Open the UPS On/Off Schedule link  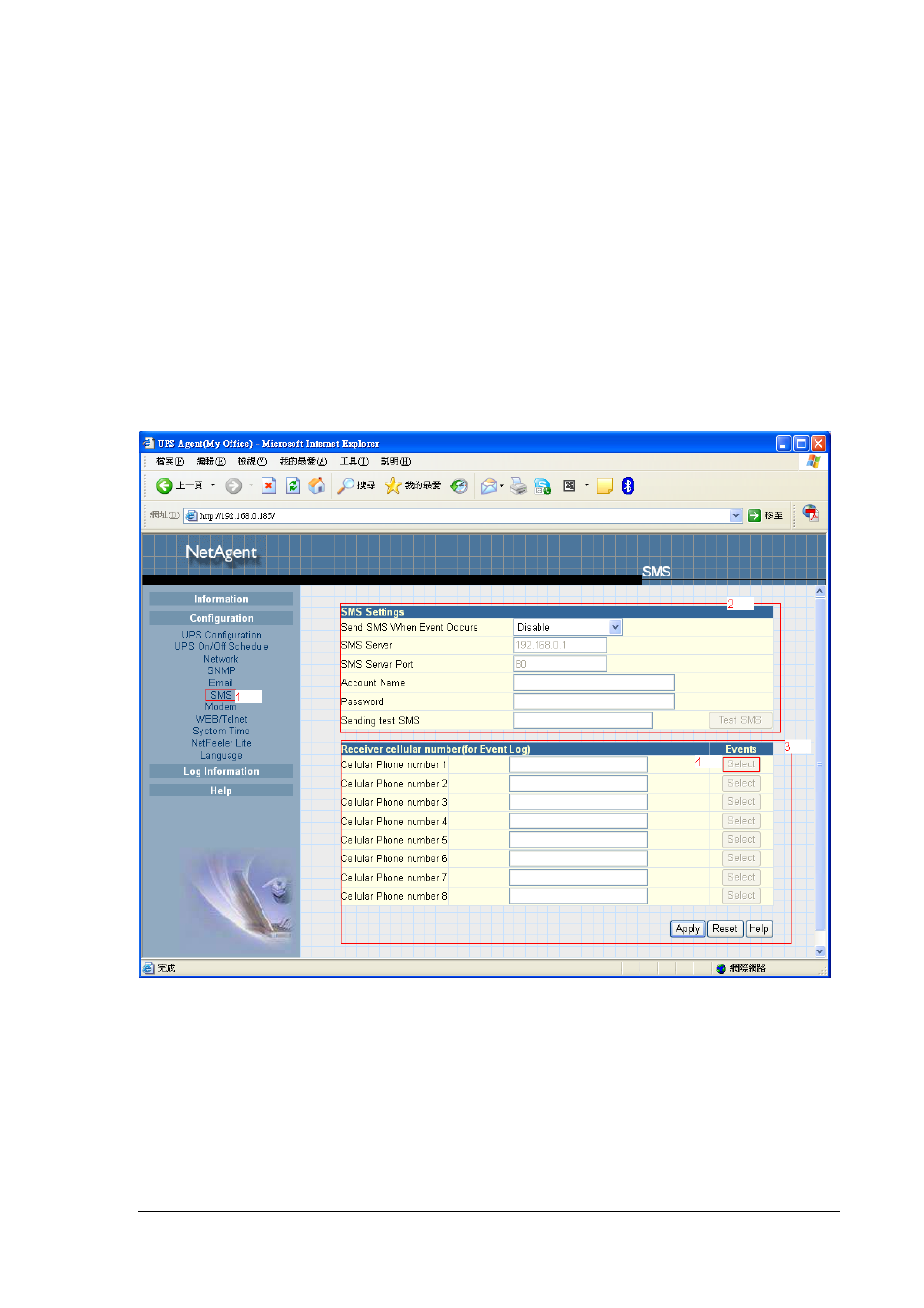[x=221, y=647]
